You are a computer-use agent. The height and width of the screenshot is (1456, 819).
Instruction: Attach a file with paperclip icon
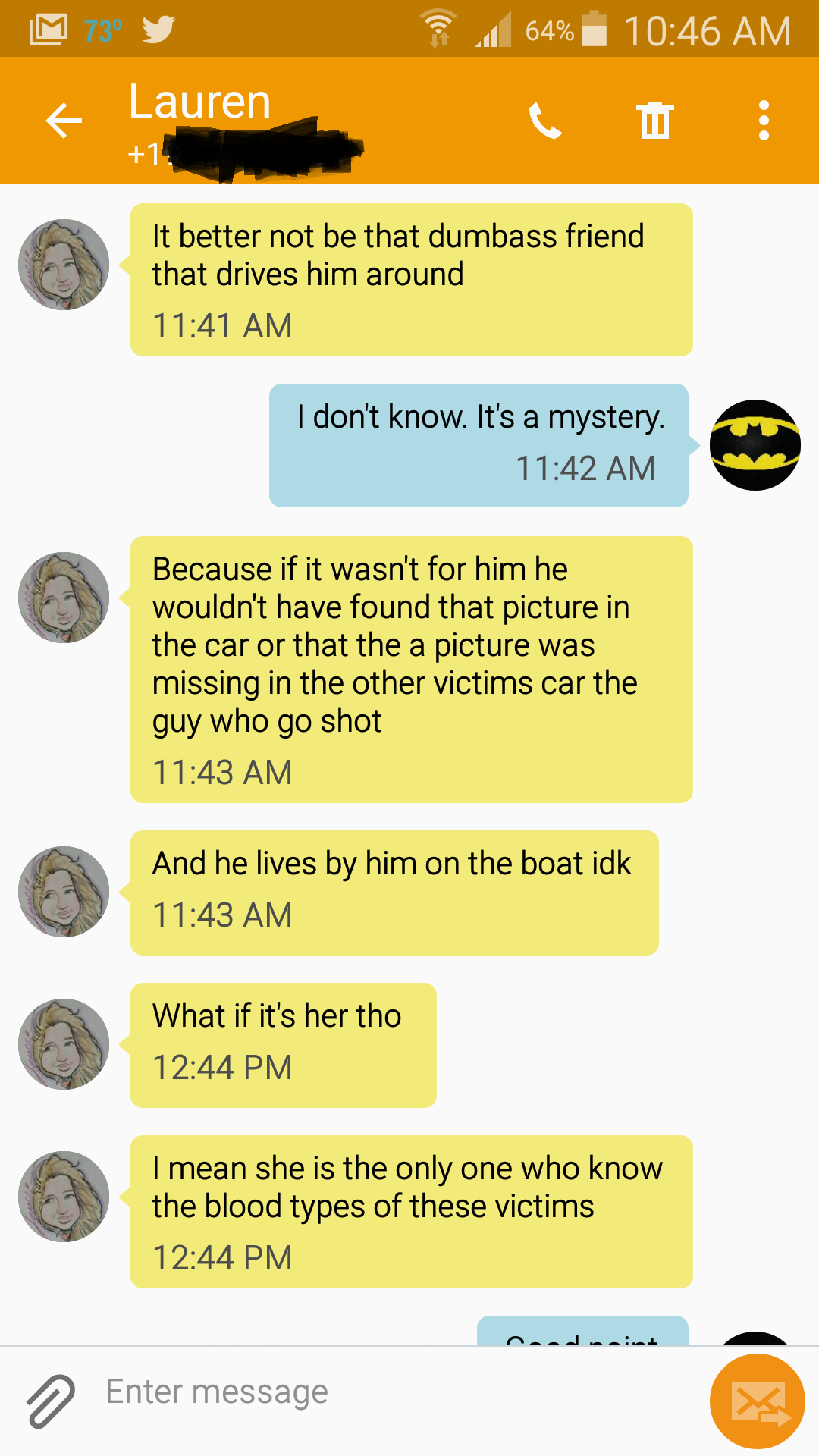point(51,1401)
